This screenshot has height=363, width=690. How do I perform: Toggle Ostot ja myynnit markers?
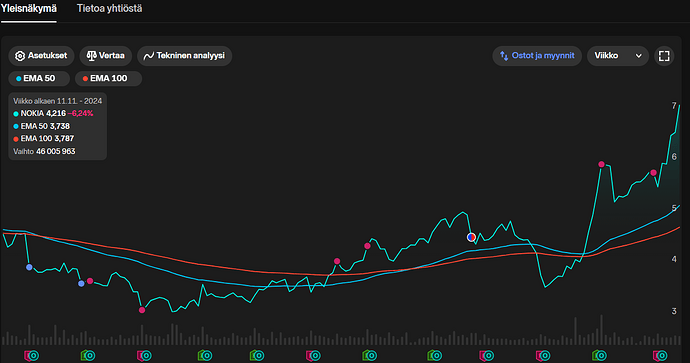point(537,56)
